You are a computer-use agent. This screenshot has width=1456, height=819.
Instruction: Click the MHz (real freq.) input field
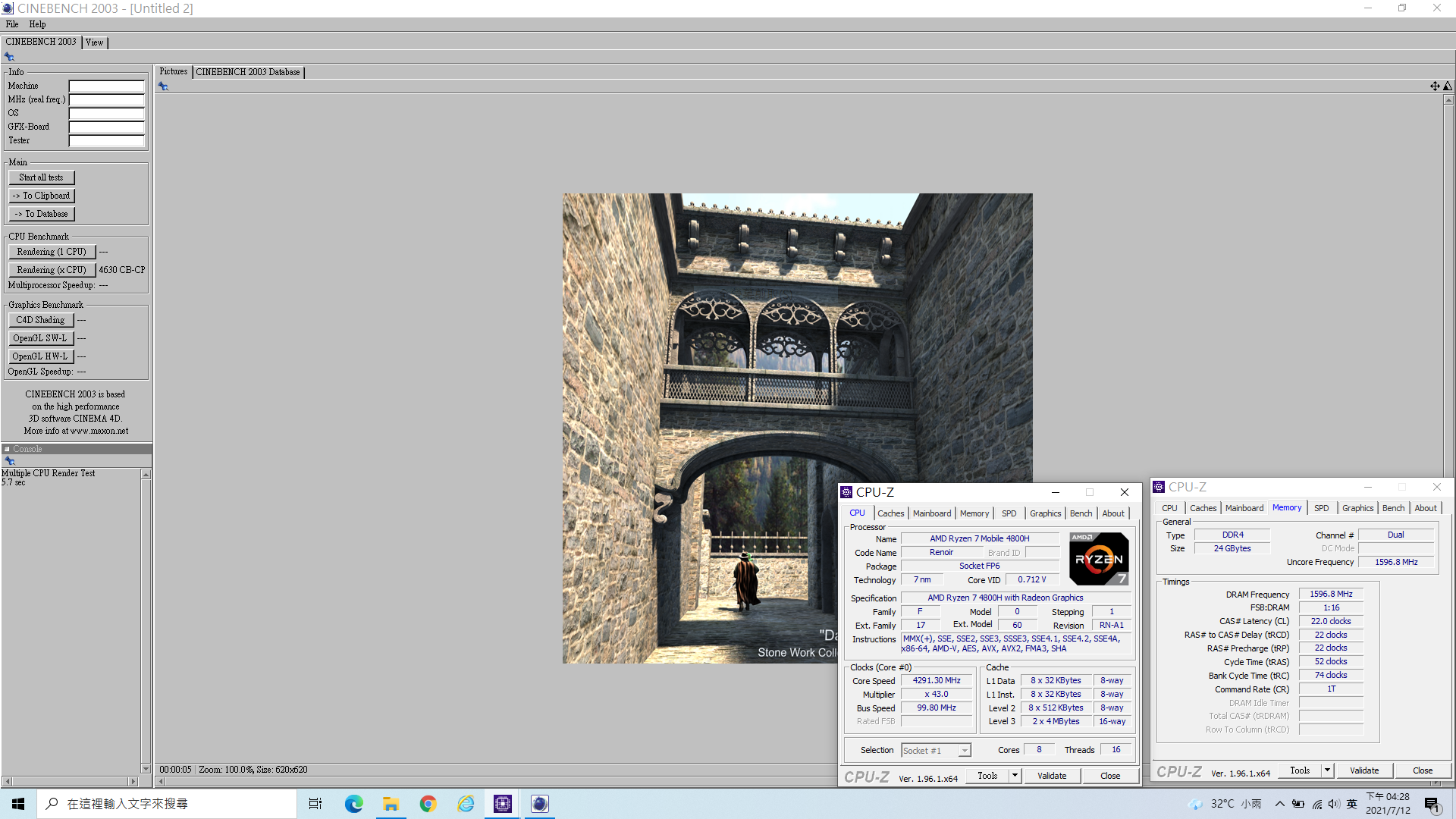click(106, 100)
